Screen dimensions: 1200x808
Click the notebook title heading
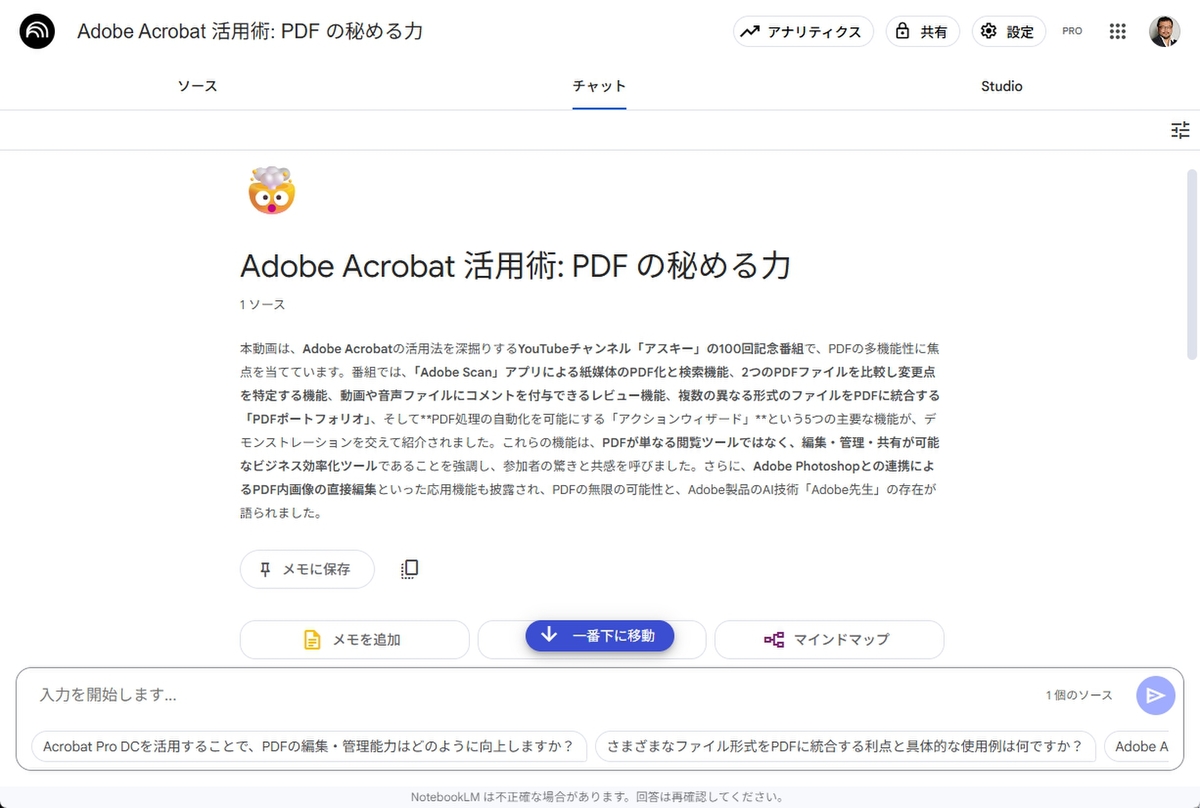click(x=515, y=265)
